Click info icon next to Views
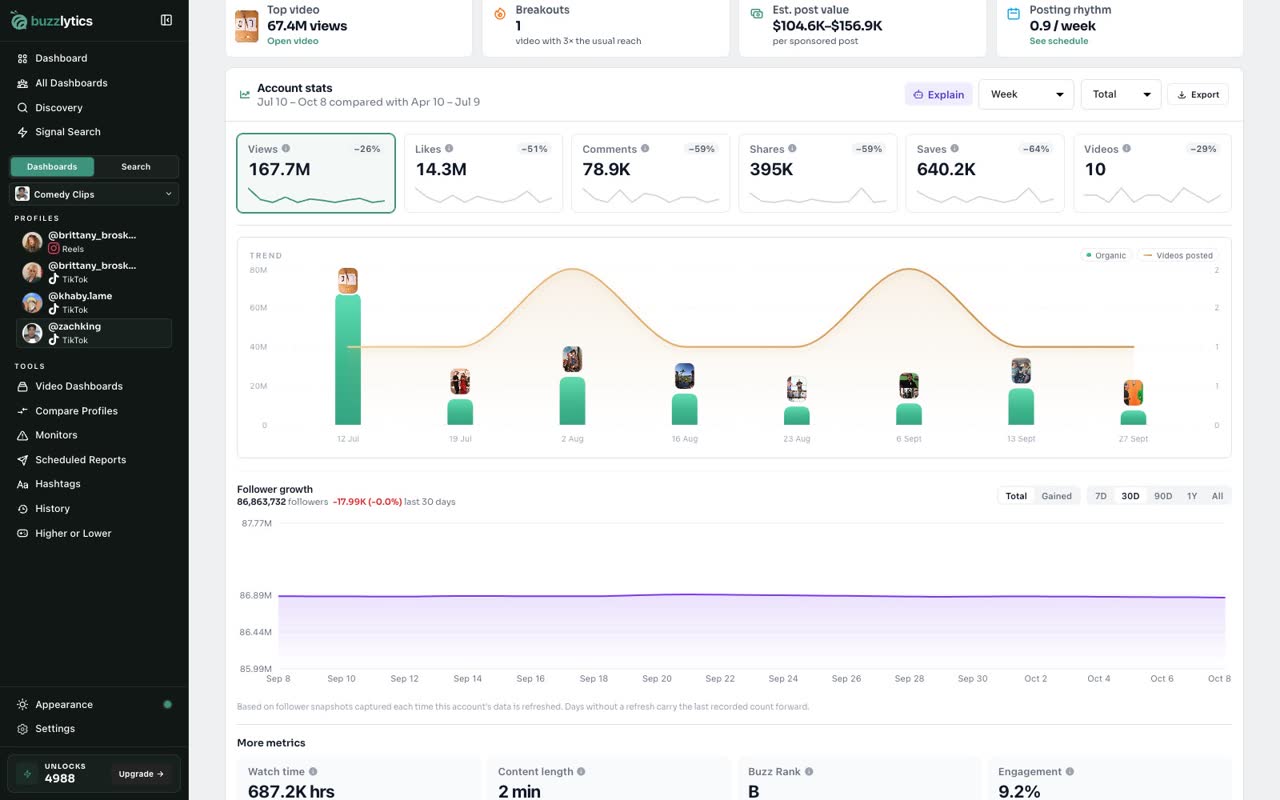This screenshot has width=1280, height=800. tap(286, 149)
